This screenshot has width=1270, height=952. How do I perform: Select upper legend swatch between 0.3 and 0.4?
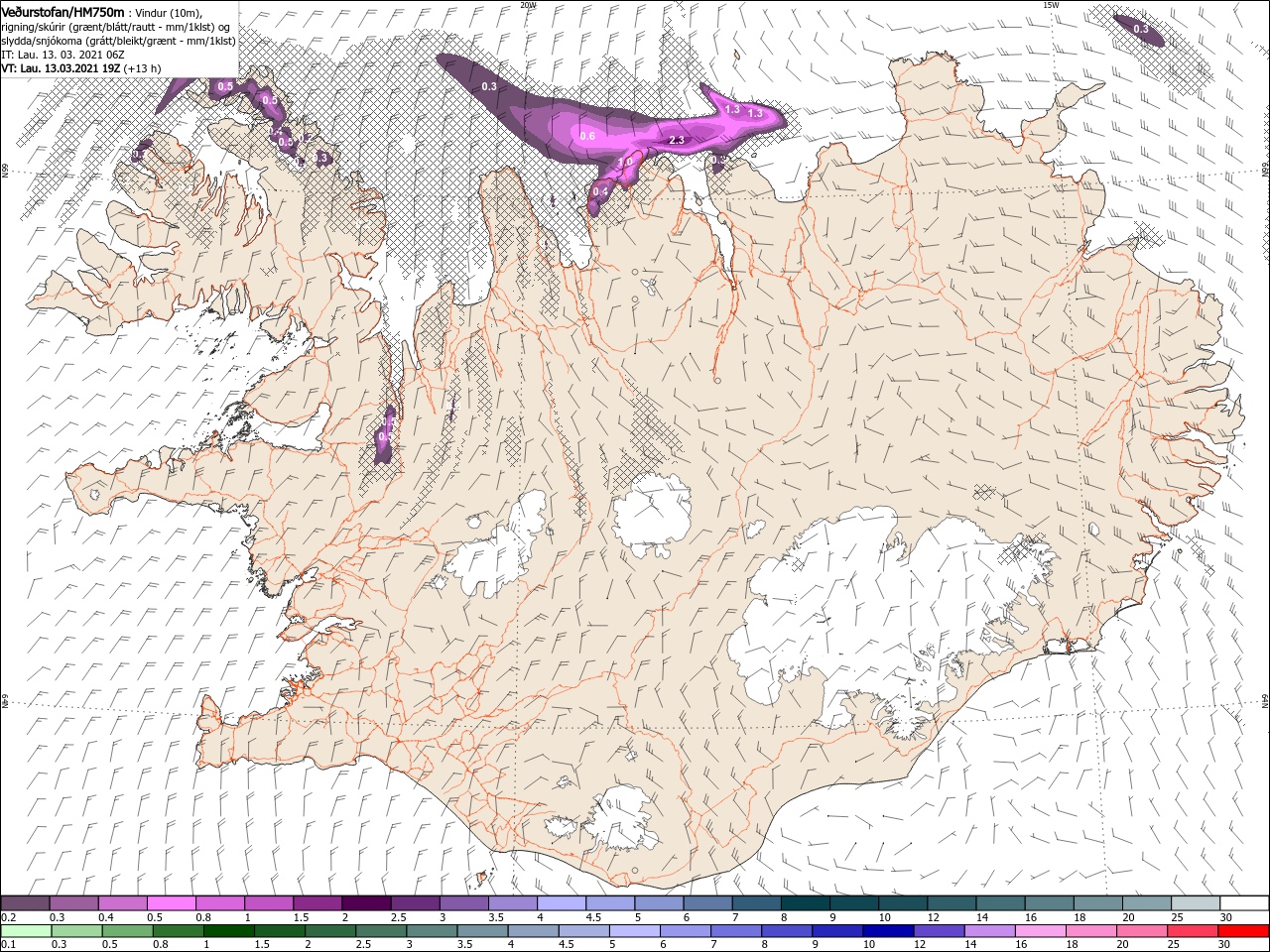point(73,902)
